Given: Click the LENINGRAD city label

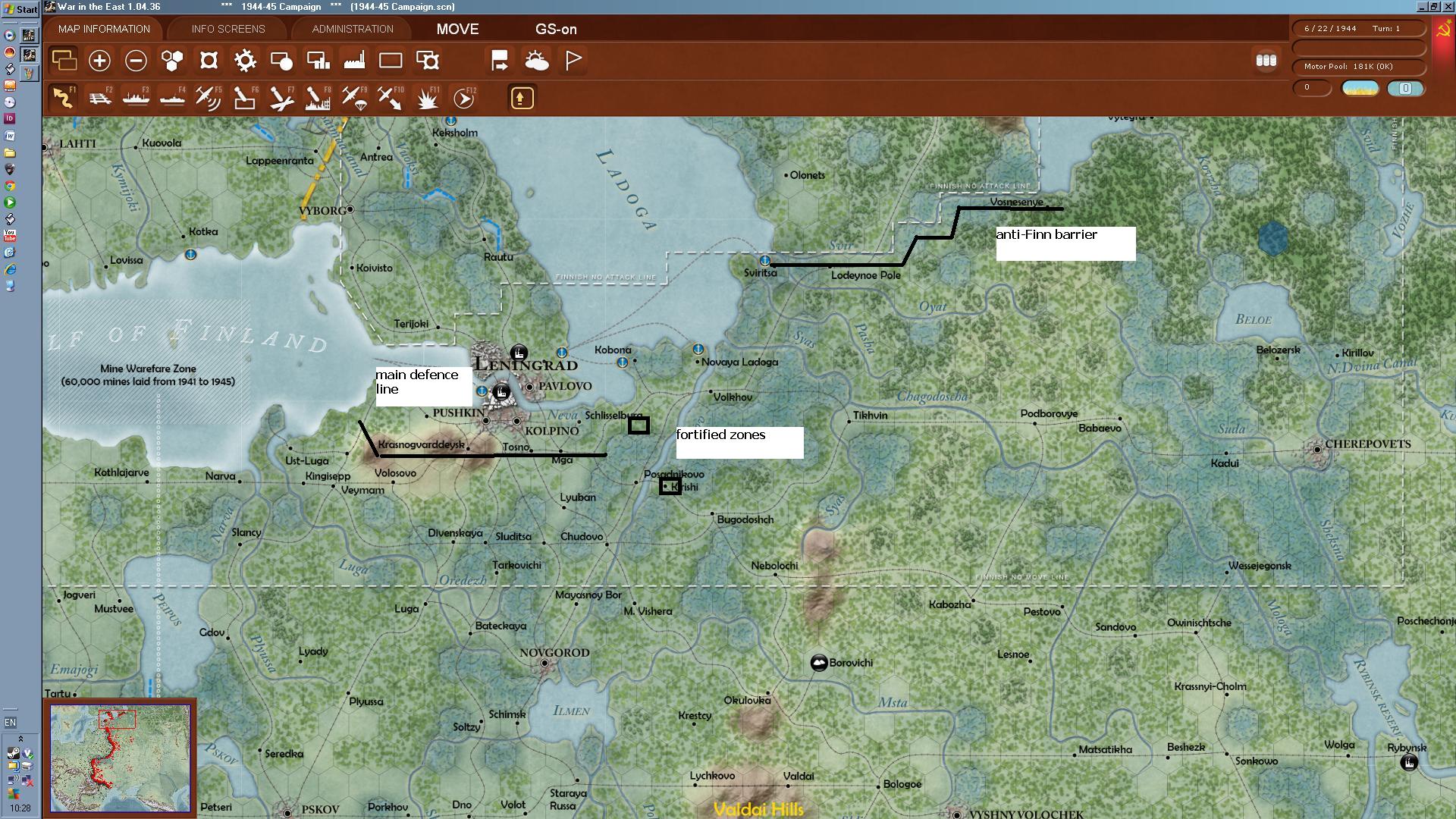Looking at the screenshot, I should pos(526,365).
